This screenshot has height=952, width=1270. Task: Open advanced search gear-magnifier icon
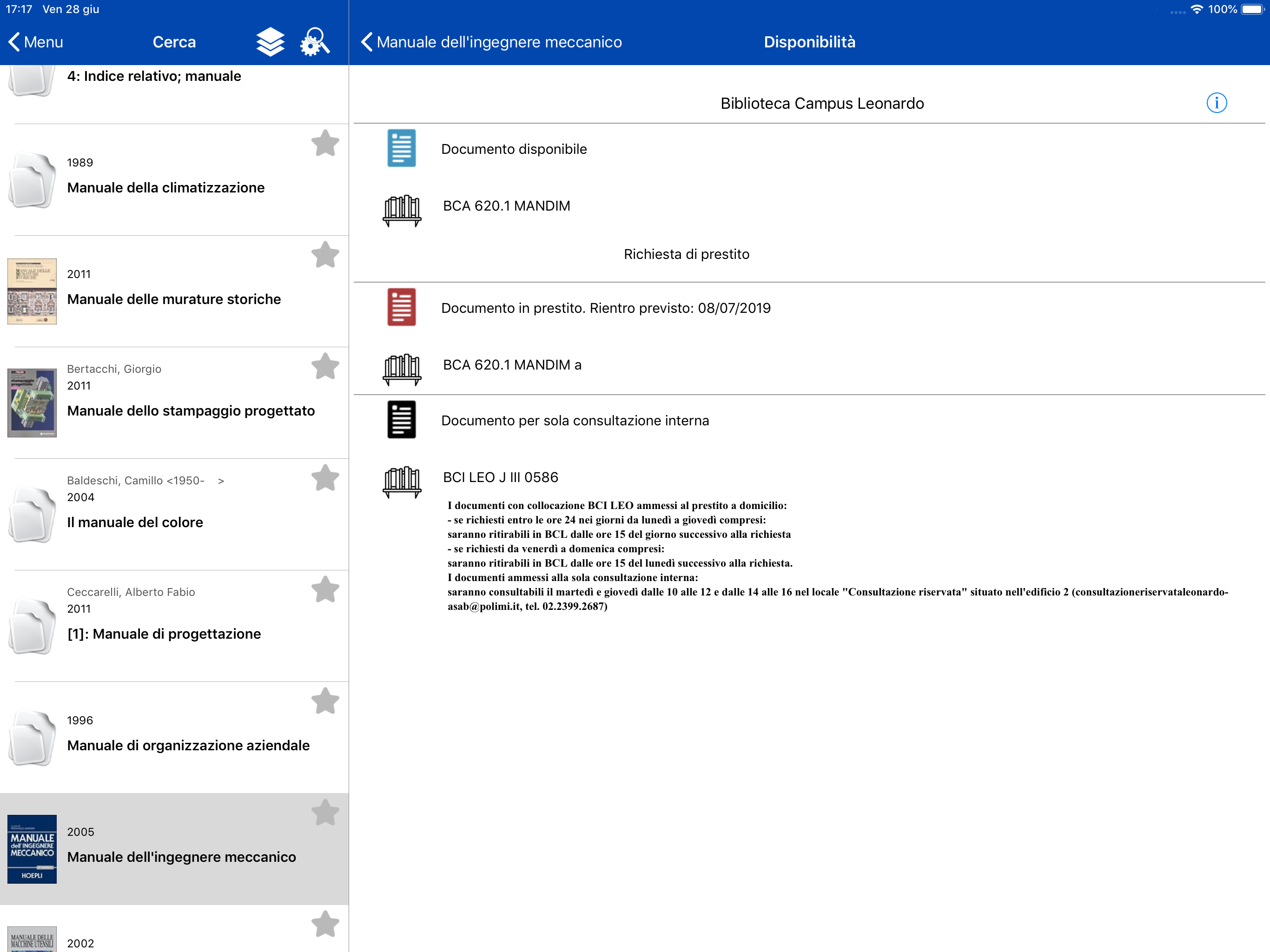tap(315, 42)
